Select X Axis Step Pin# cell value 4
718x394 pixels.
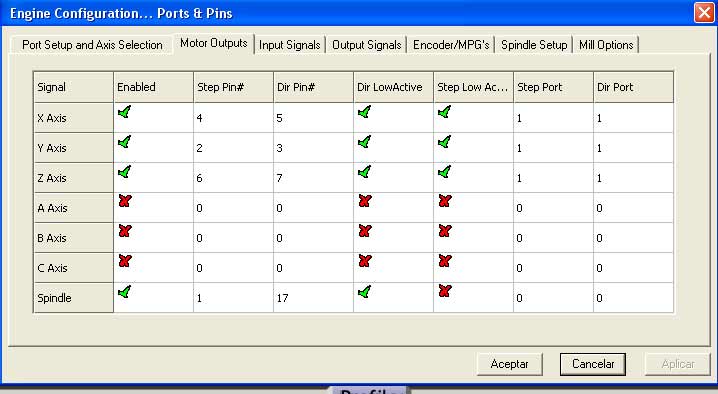coord(234,118)
